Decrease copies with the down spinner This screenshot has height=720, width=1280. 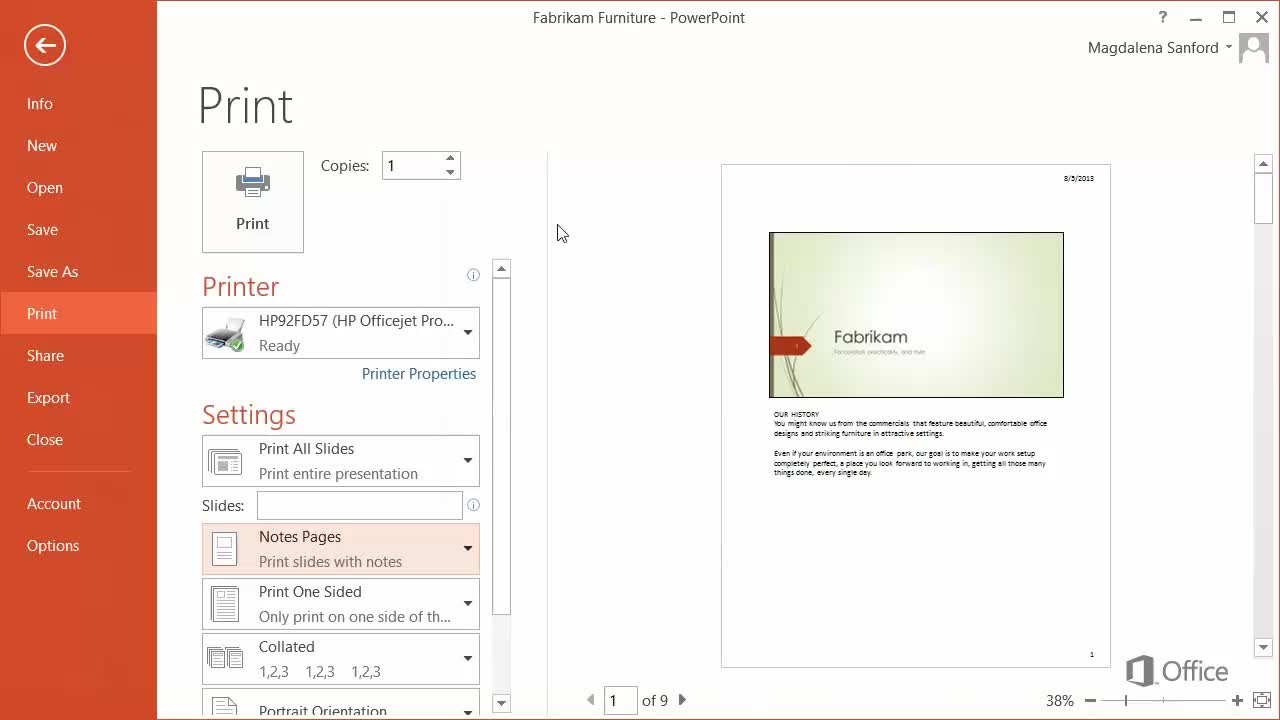click(x=450, y=172)
